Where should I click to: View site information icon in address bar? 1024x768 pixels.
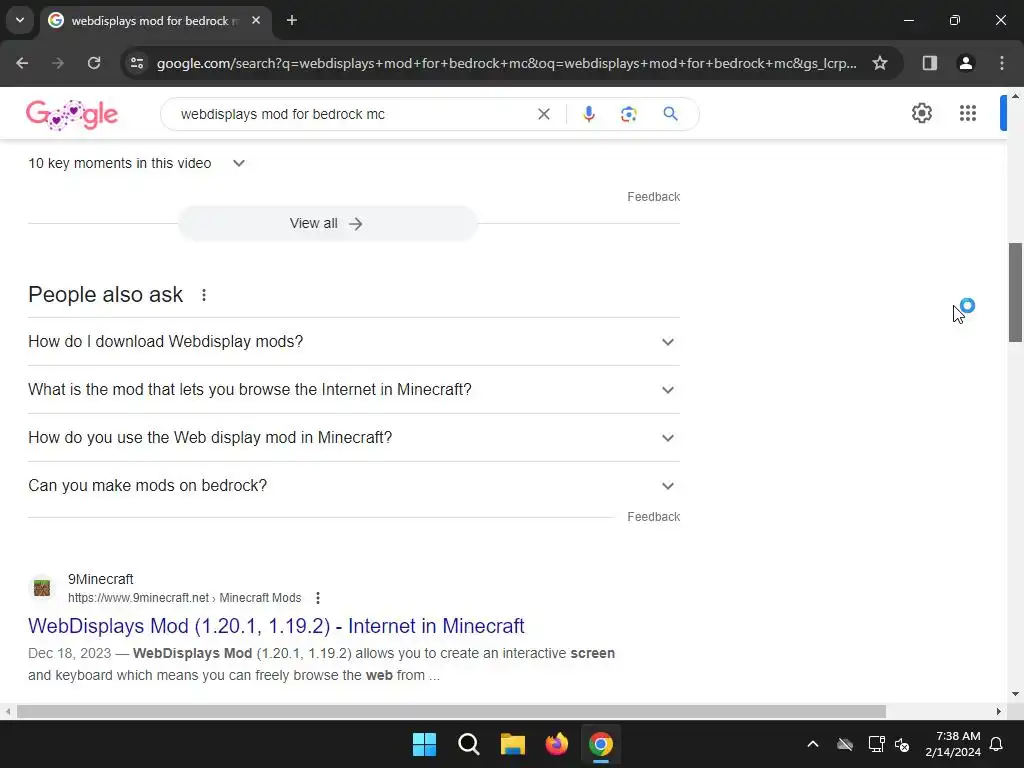click(137, 63)
